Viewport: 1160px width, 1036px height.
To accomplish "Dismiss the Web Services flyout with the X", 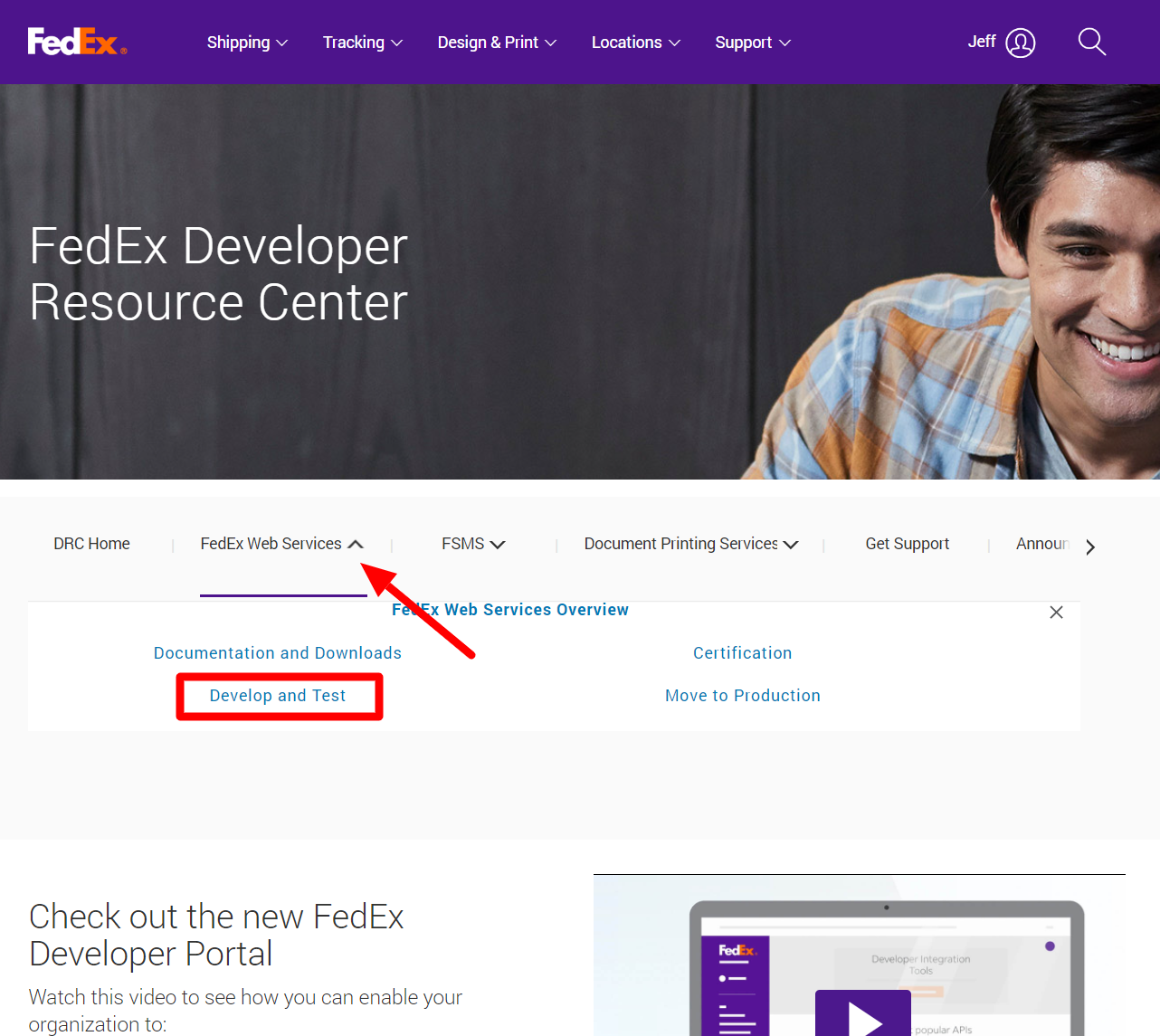I will pos(1056,613).
